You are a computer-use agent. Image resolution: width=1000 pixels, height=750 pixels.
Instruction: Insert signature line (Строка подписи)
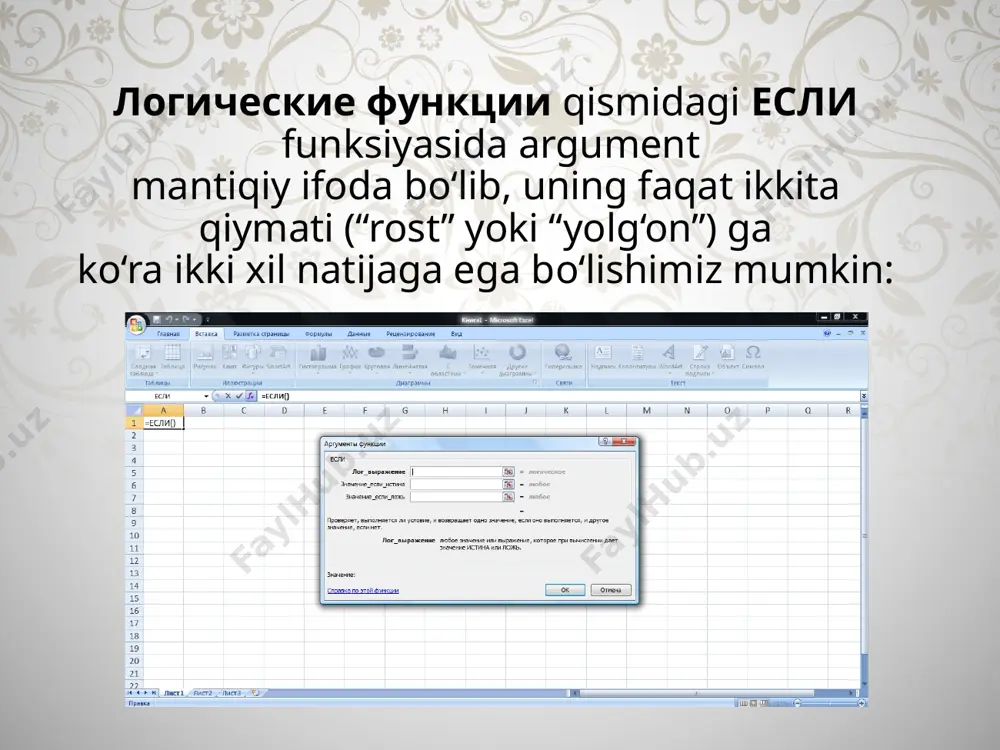(x=700, y=360)
